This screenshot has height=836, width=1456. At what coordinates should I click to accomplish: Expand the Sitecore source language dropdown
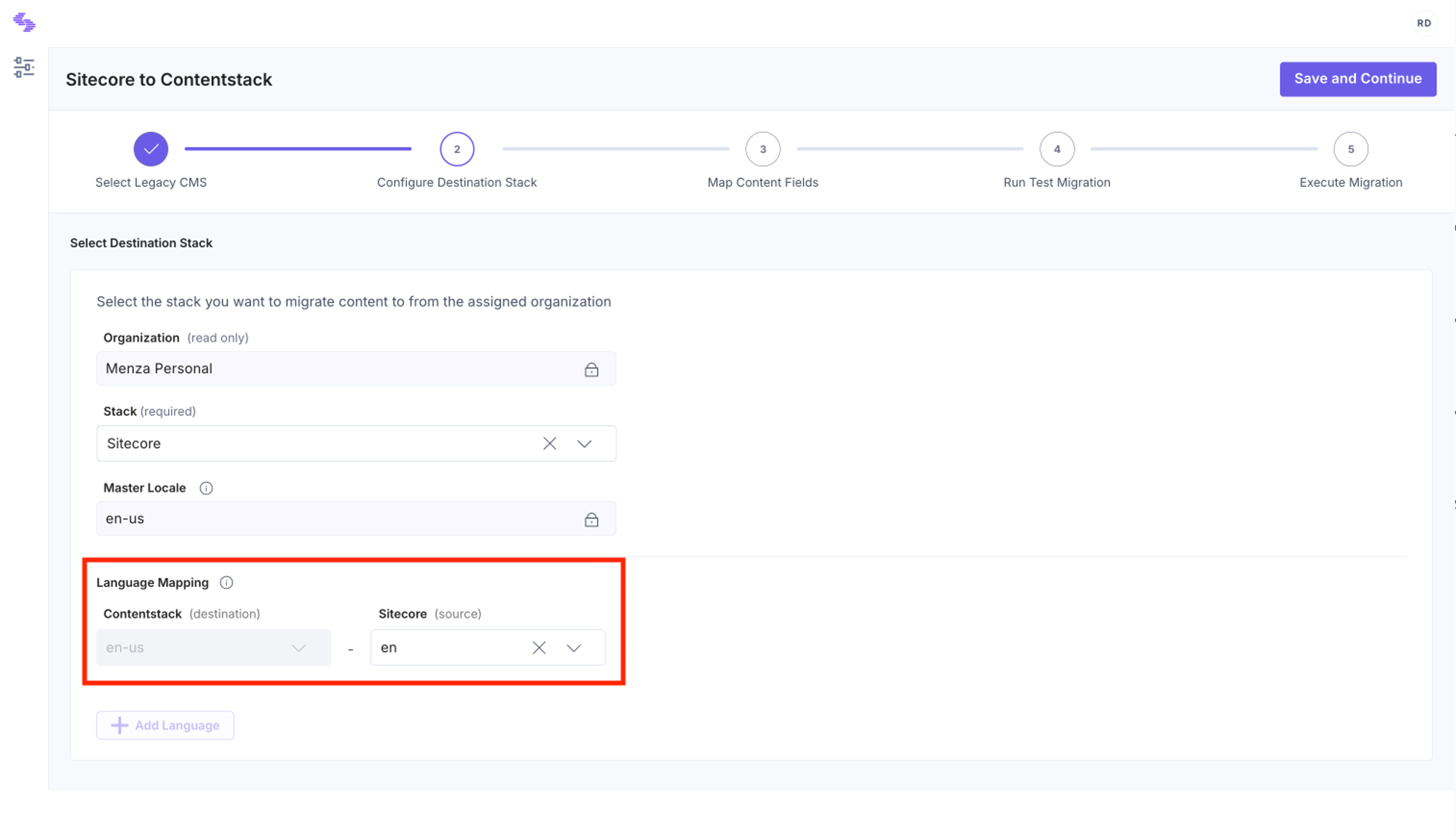click(x=573, y=648)
